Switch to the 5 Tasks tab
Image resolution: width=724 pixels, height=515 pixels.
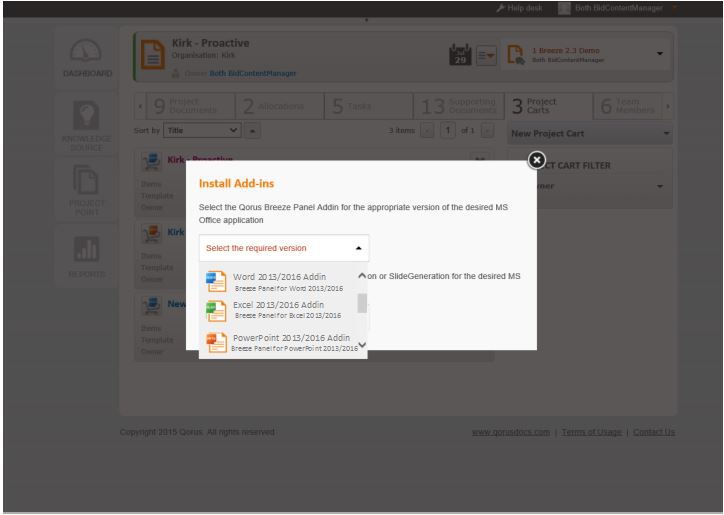[369, 106]
